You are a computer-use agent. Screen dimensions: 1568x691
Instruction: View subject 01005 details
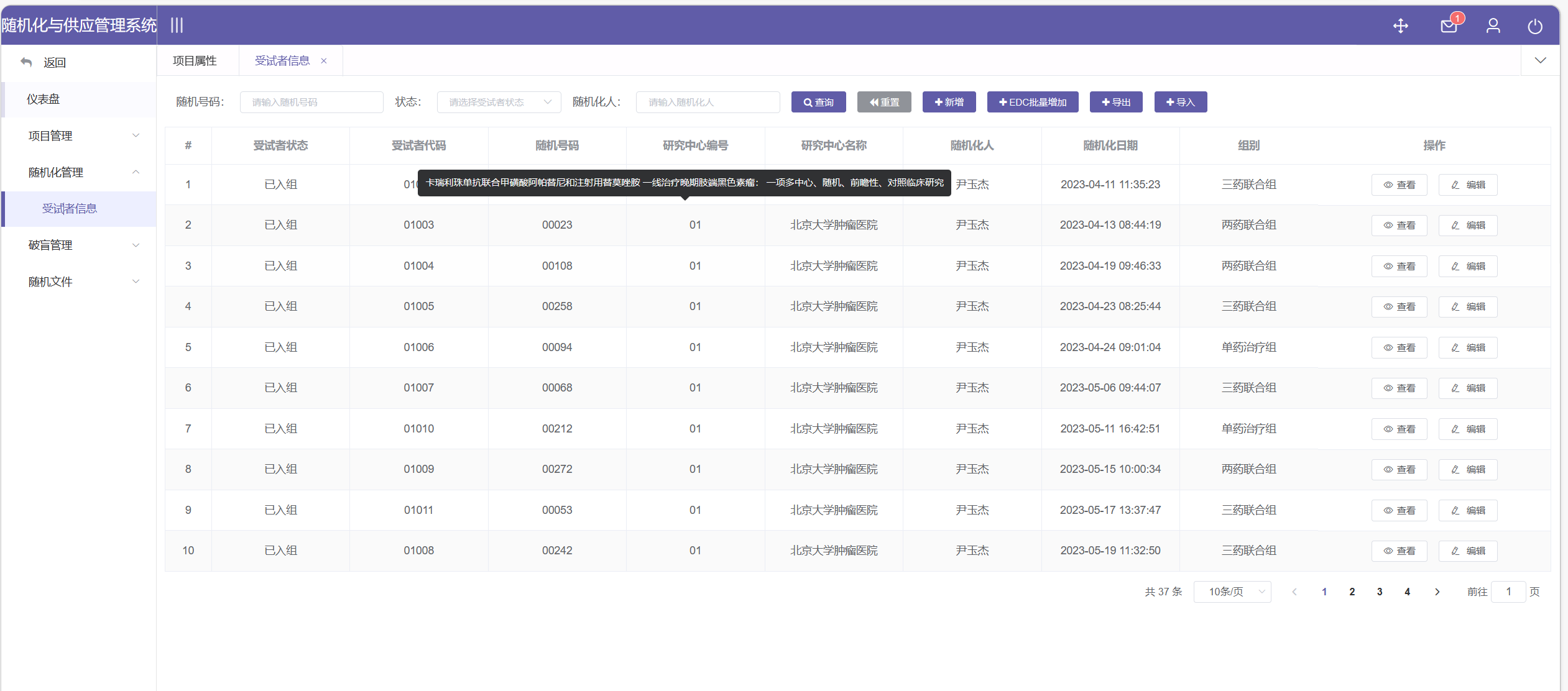[x=1399, y=306]
